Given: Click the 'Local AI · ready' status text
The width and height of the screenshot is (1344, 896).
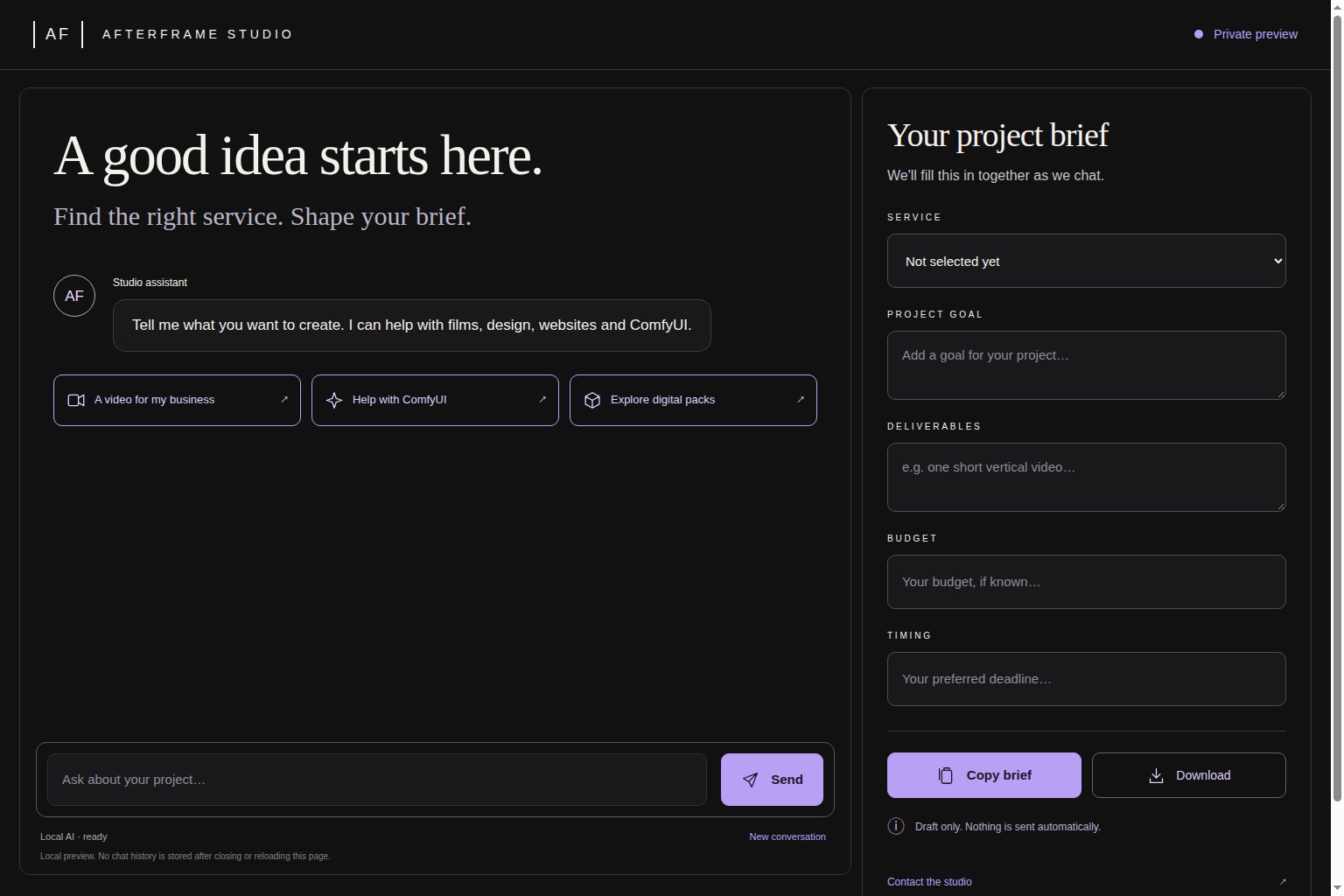Looking at the screenshot, I should [73, 836].
